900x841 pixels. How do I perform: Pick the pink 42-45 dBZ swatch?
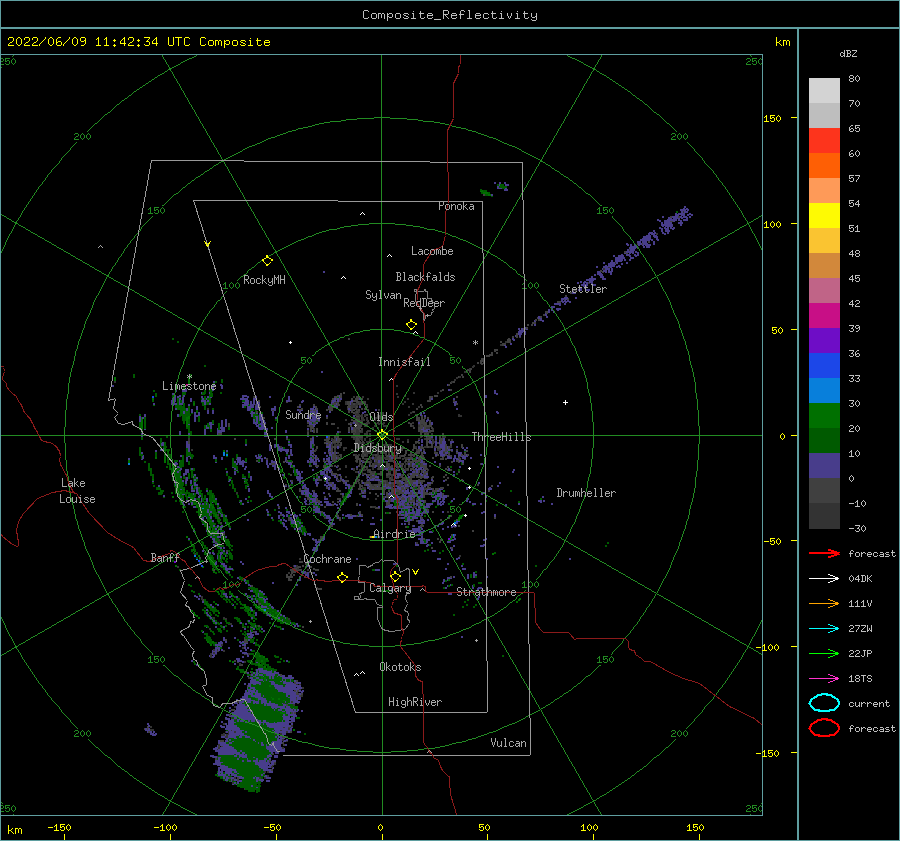click(x=824, y=290)
